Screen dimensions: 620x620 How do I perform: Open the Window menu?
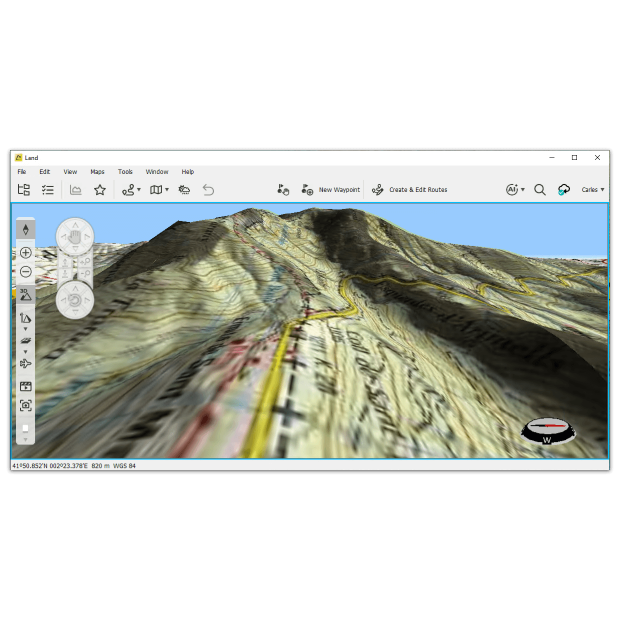pyautogui.click(x=157, y=172)
